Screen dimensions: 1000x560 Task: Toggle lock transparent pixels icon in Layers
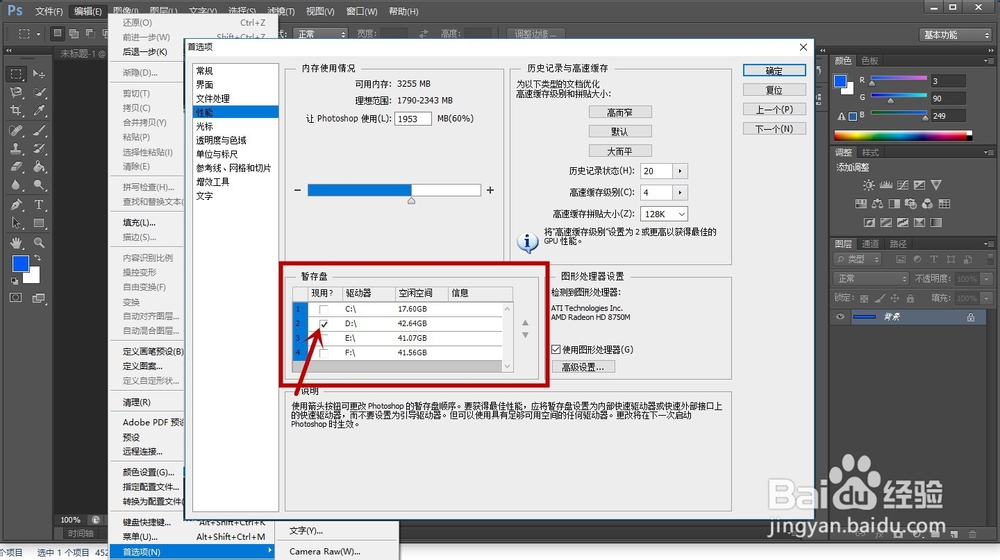coord(864,298)
